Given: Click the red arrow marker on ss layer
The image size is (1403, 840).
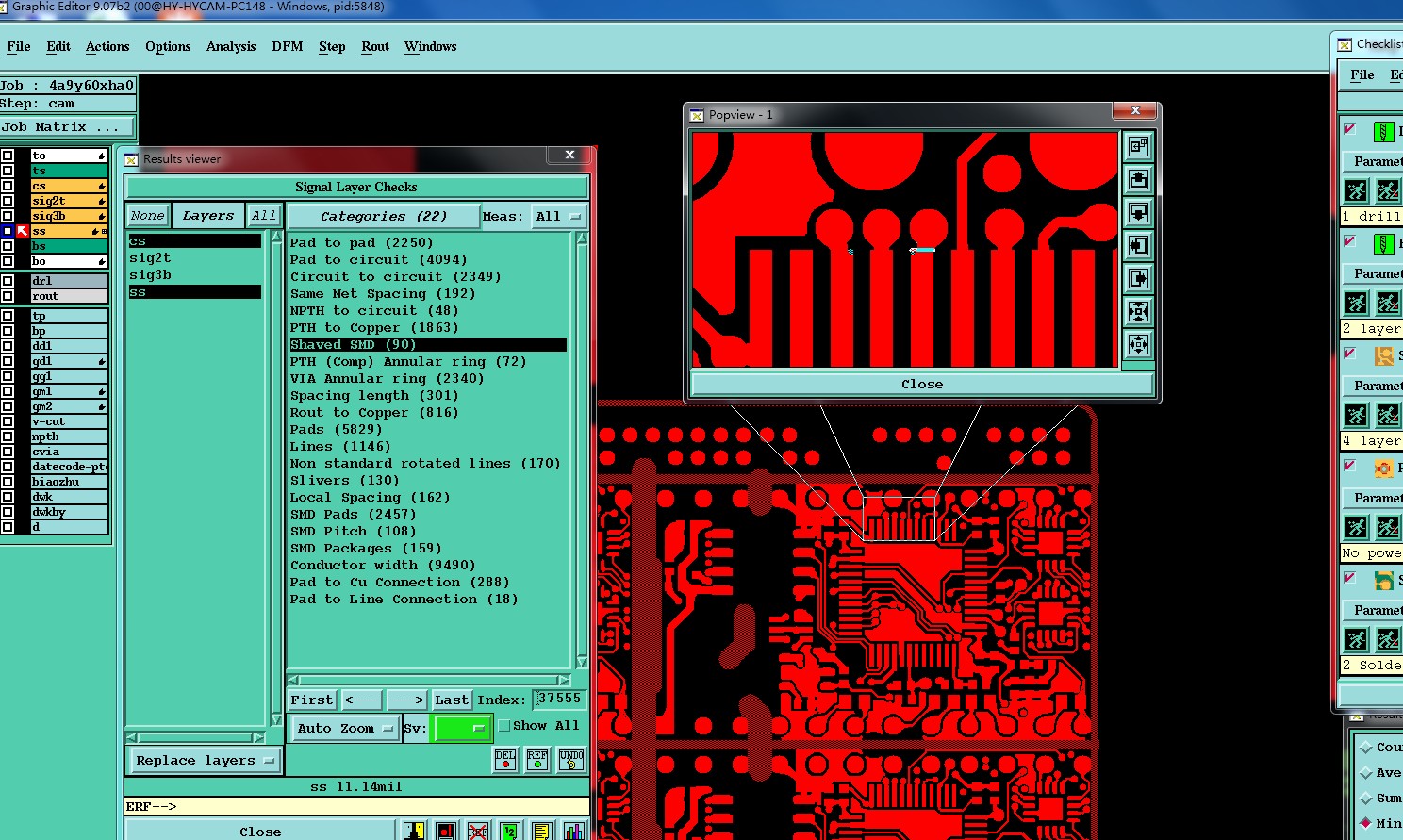Looking at the screenshot, I should (x=23, y=231).
